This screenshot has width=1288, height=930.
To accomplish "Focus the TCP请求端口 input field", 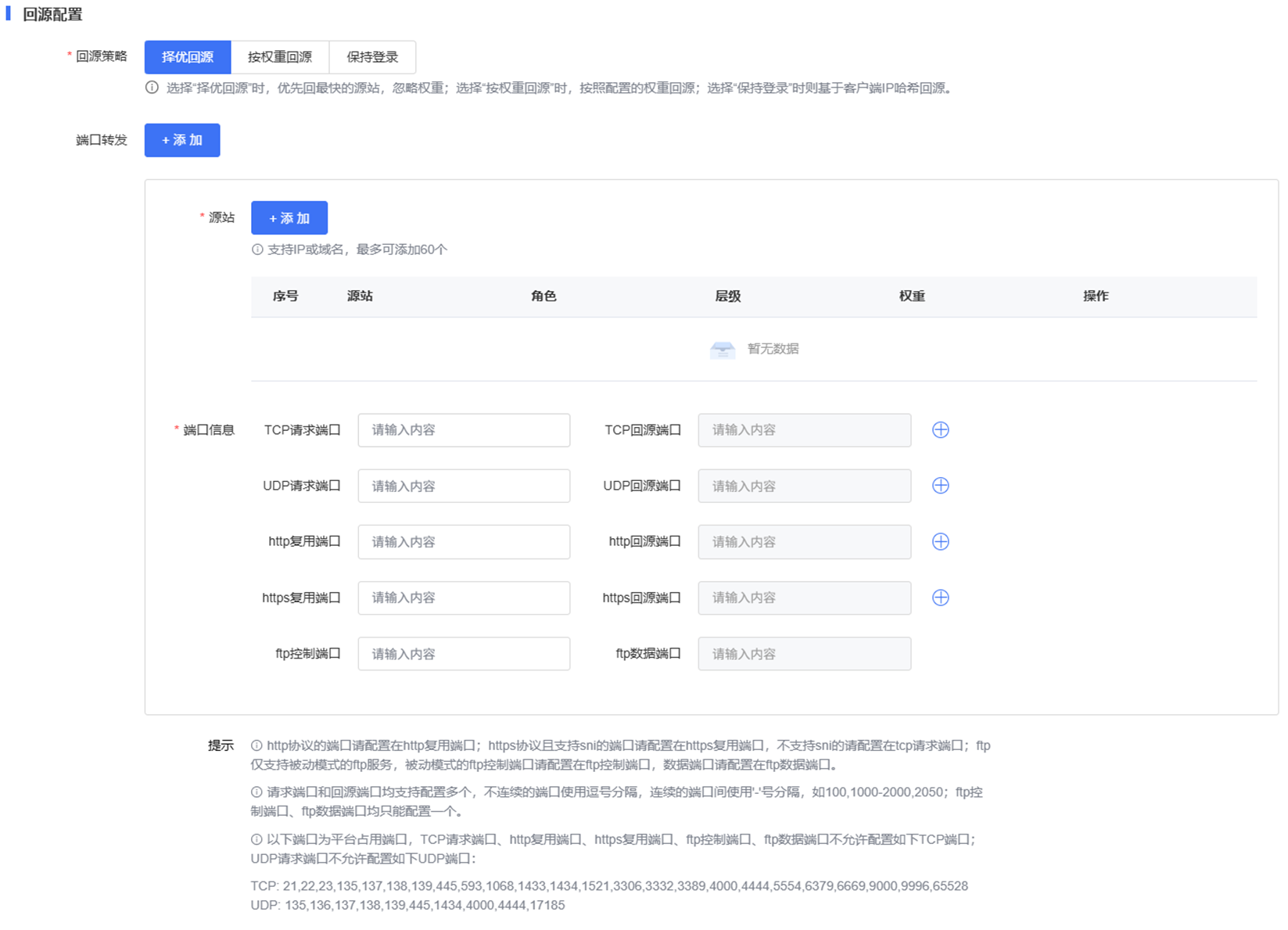I will (x=464, y=430).
